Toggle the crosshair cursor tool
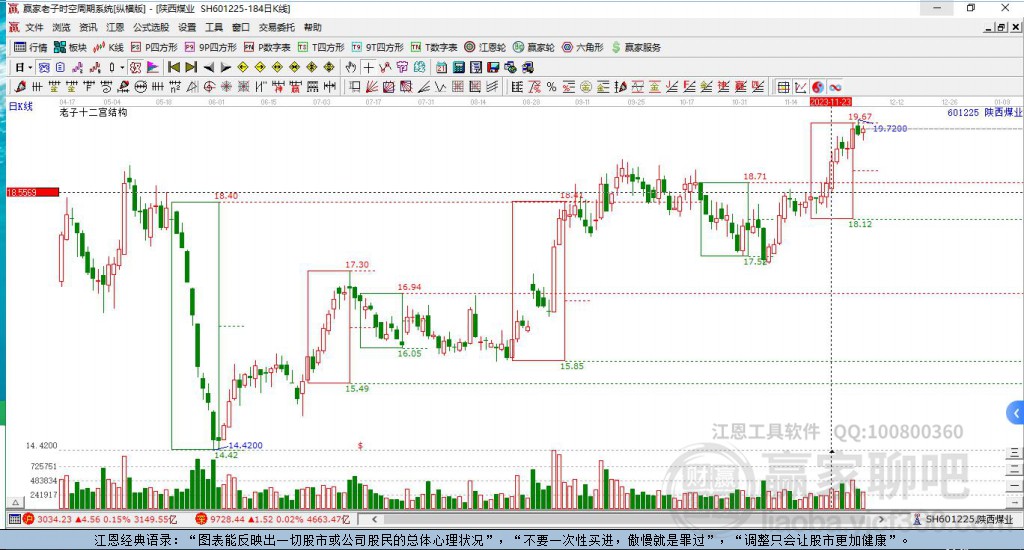The width and height of the screenshot is (1024, 550). coord(369,67)
